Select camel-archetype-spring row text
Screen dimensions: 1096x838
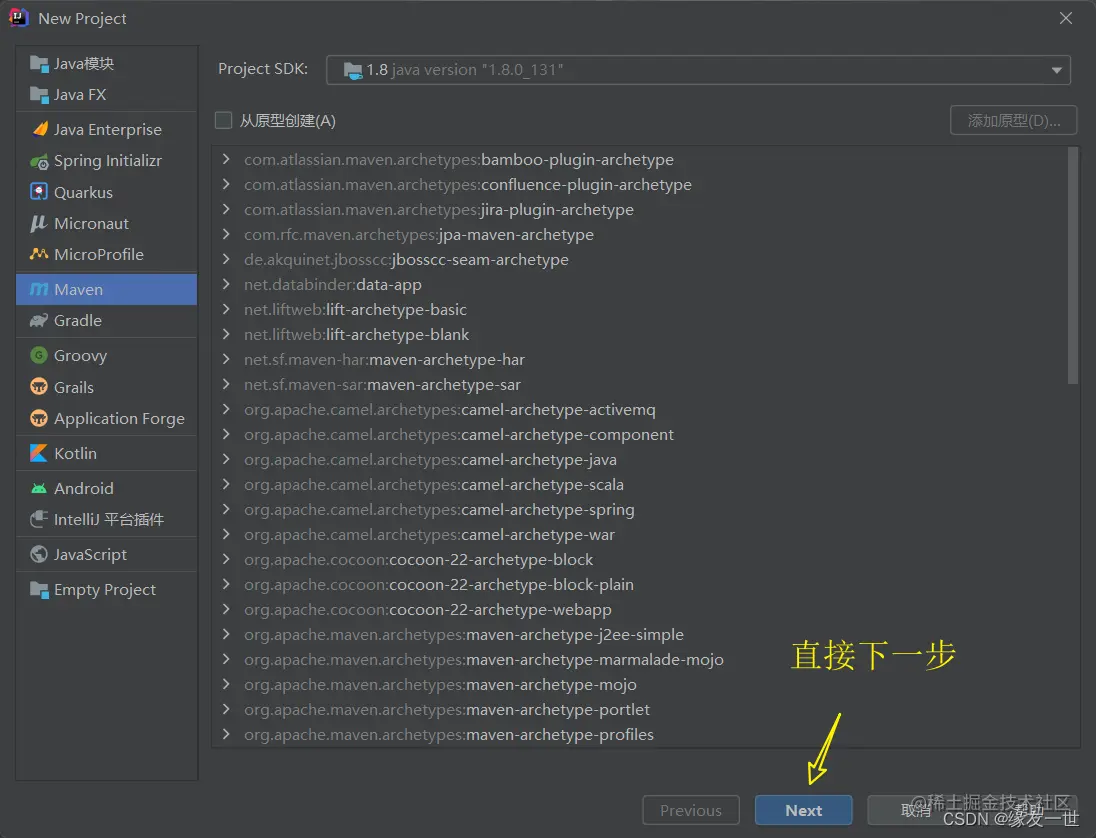[x=439, y=510]
